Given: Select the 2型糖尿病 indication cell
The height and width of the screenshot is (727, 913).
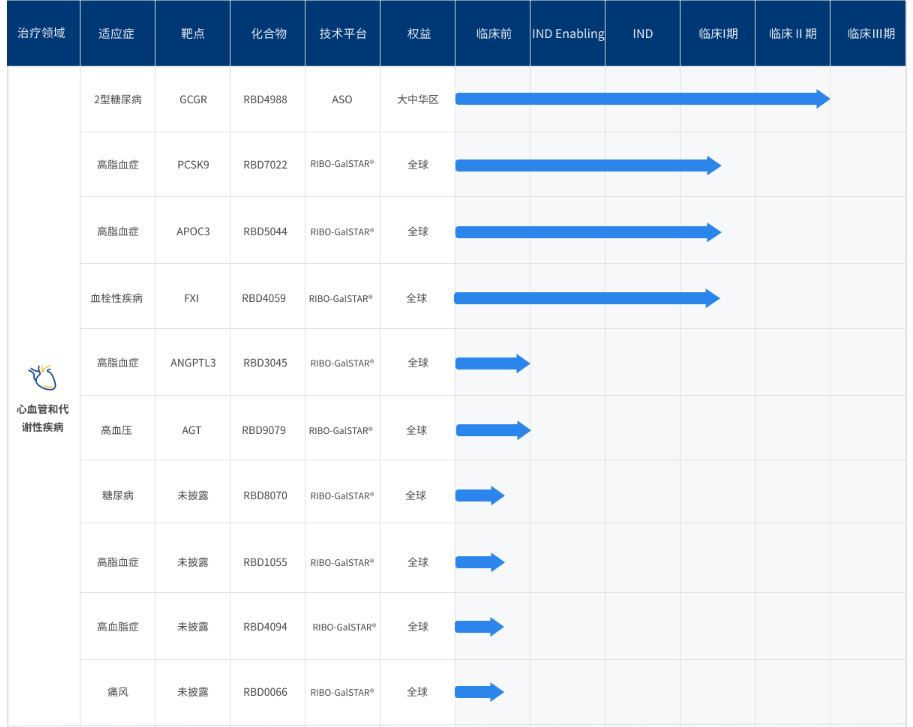Looking at the screenshot, I should pos(118,100).
